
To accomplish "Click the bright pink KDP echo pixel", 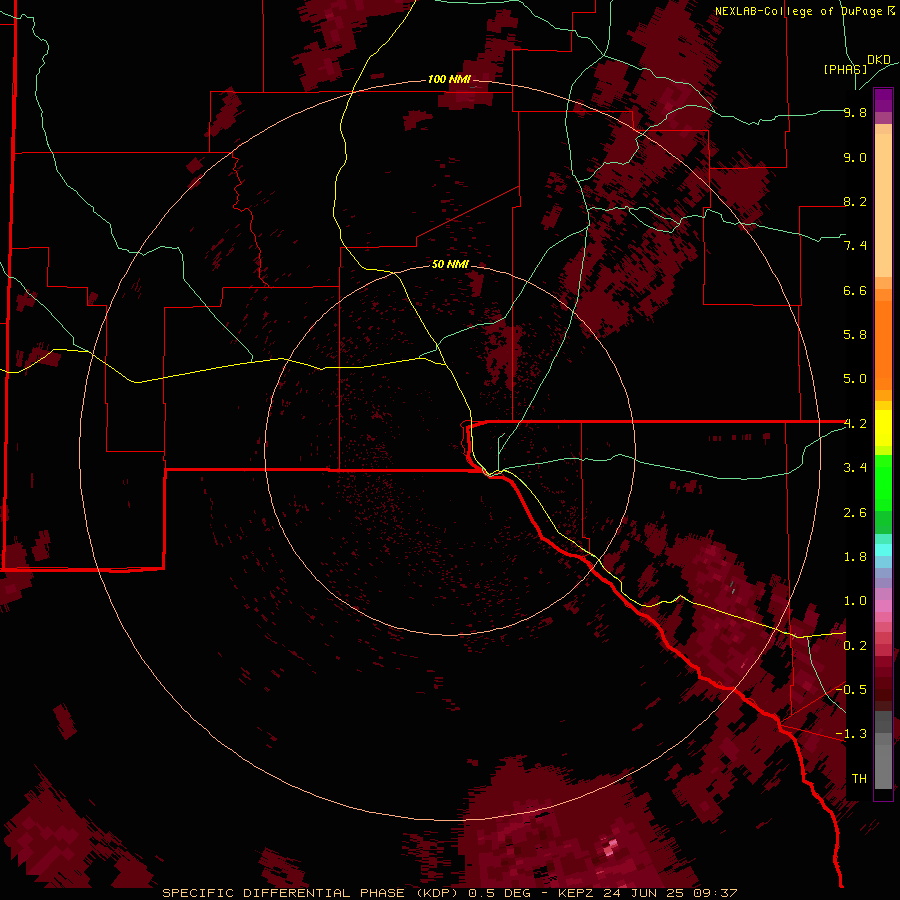I will (x=611, y=845).
